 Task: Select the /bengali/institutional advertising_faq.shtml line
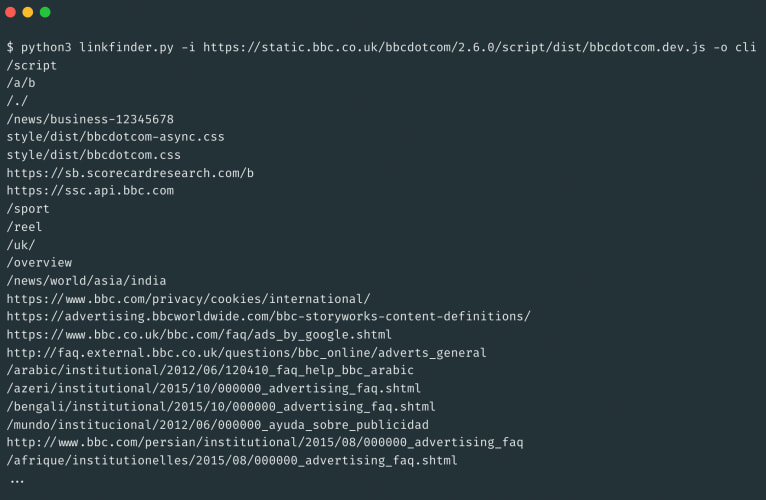(x=221, y=407)
